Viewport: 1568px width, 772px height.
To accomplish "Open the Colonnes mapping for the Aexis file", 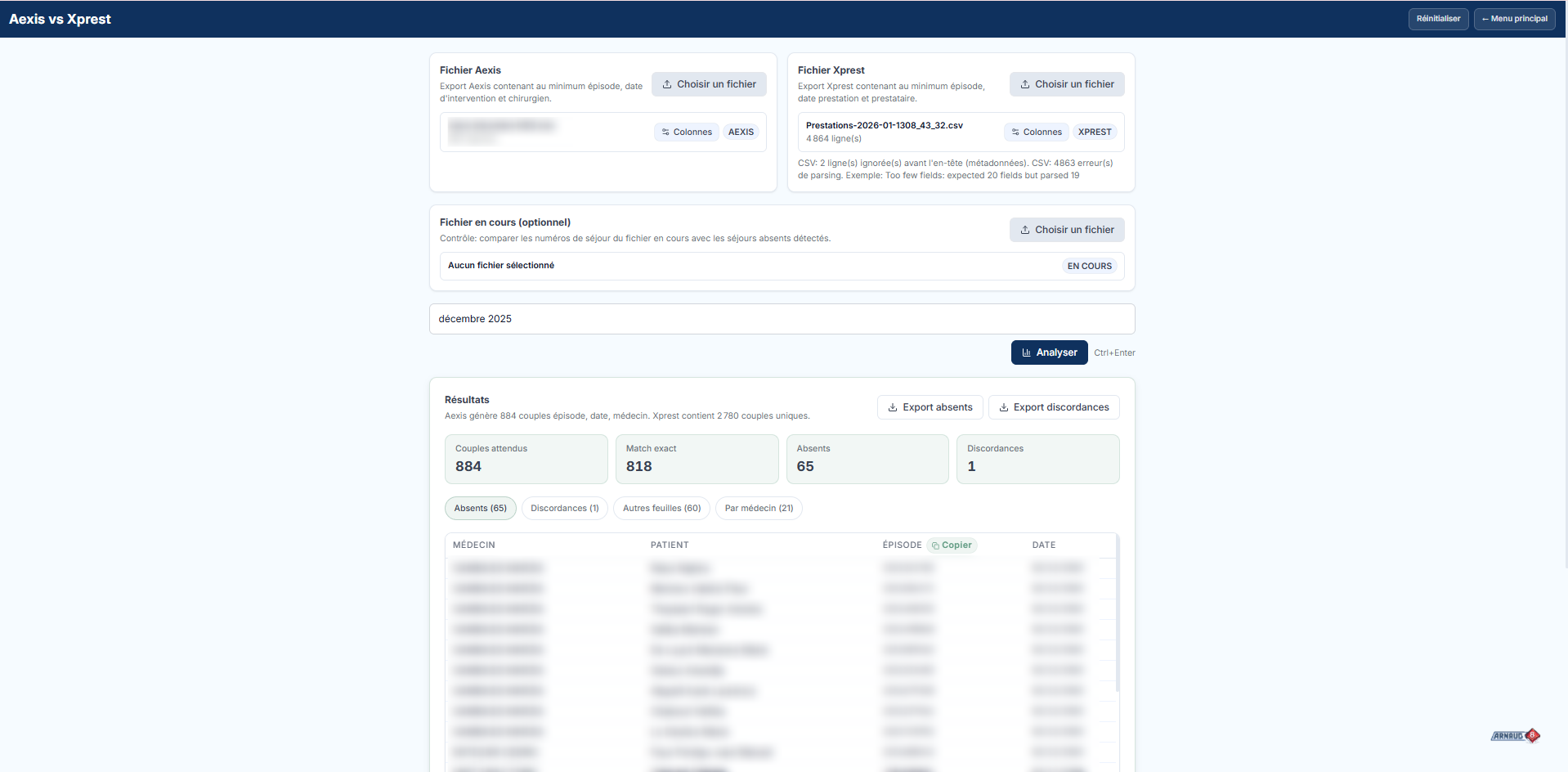I will coord(686,132).
